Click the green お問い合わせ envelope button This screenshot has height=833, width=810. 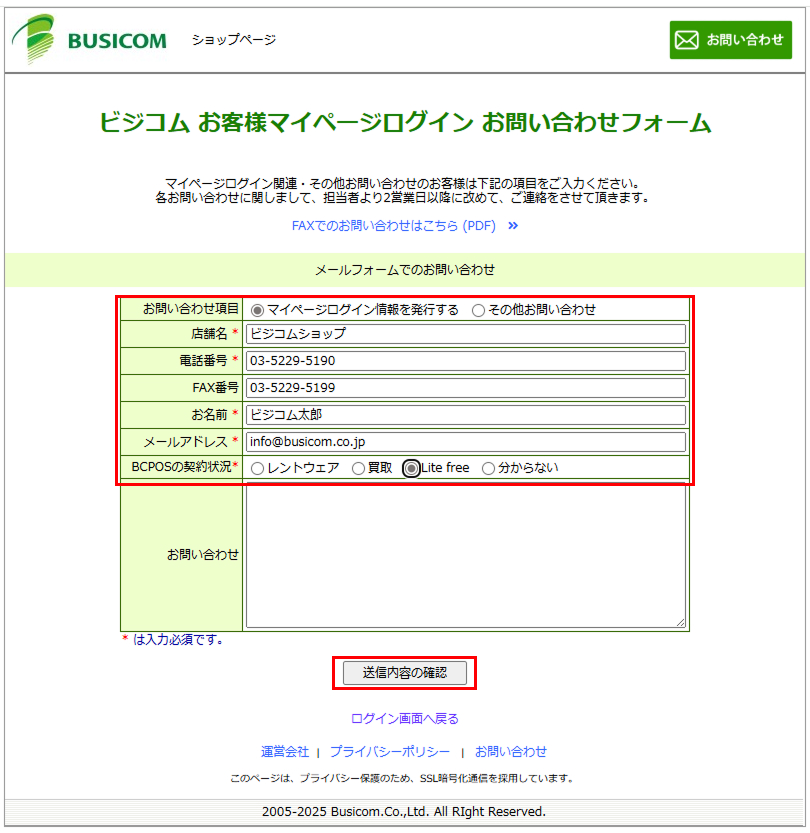[x=730, y=40]
